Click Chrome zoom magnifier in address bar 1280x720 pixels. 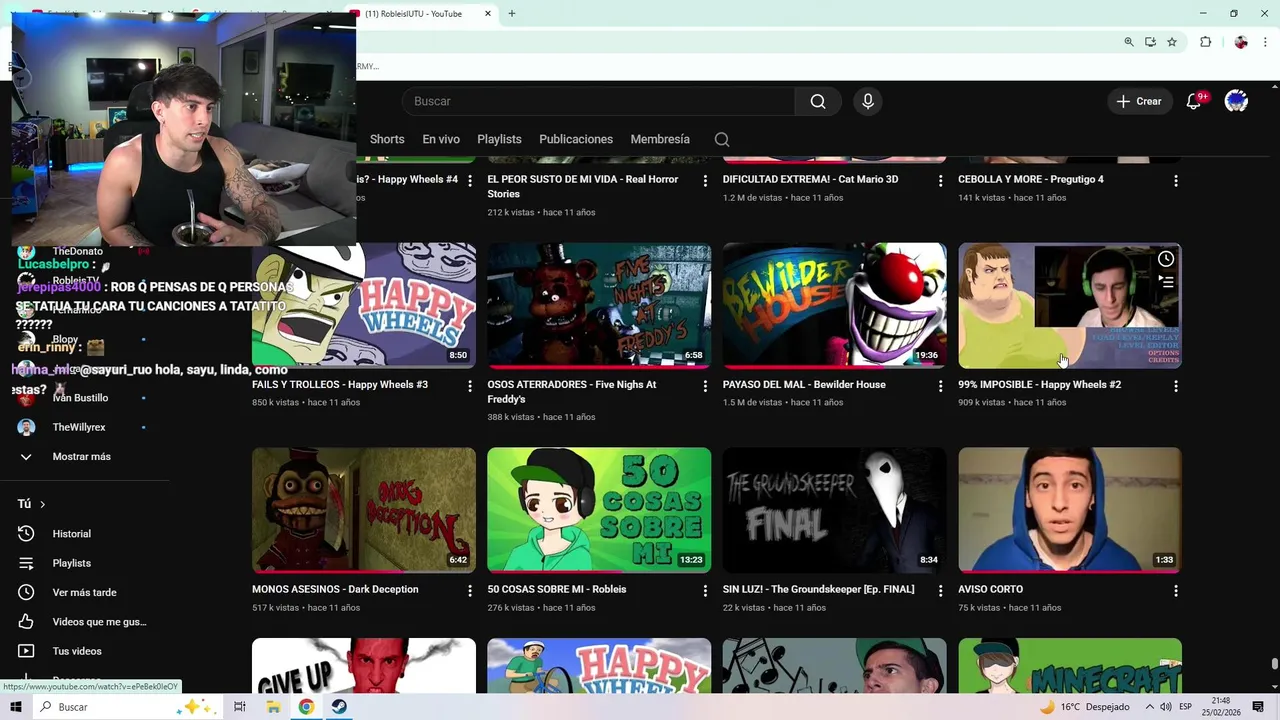point(1129,42)
